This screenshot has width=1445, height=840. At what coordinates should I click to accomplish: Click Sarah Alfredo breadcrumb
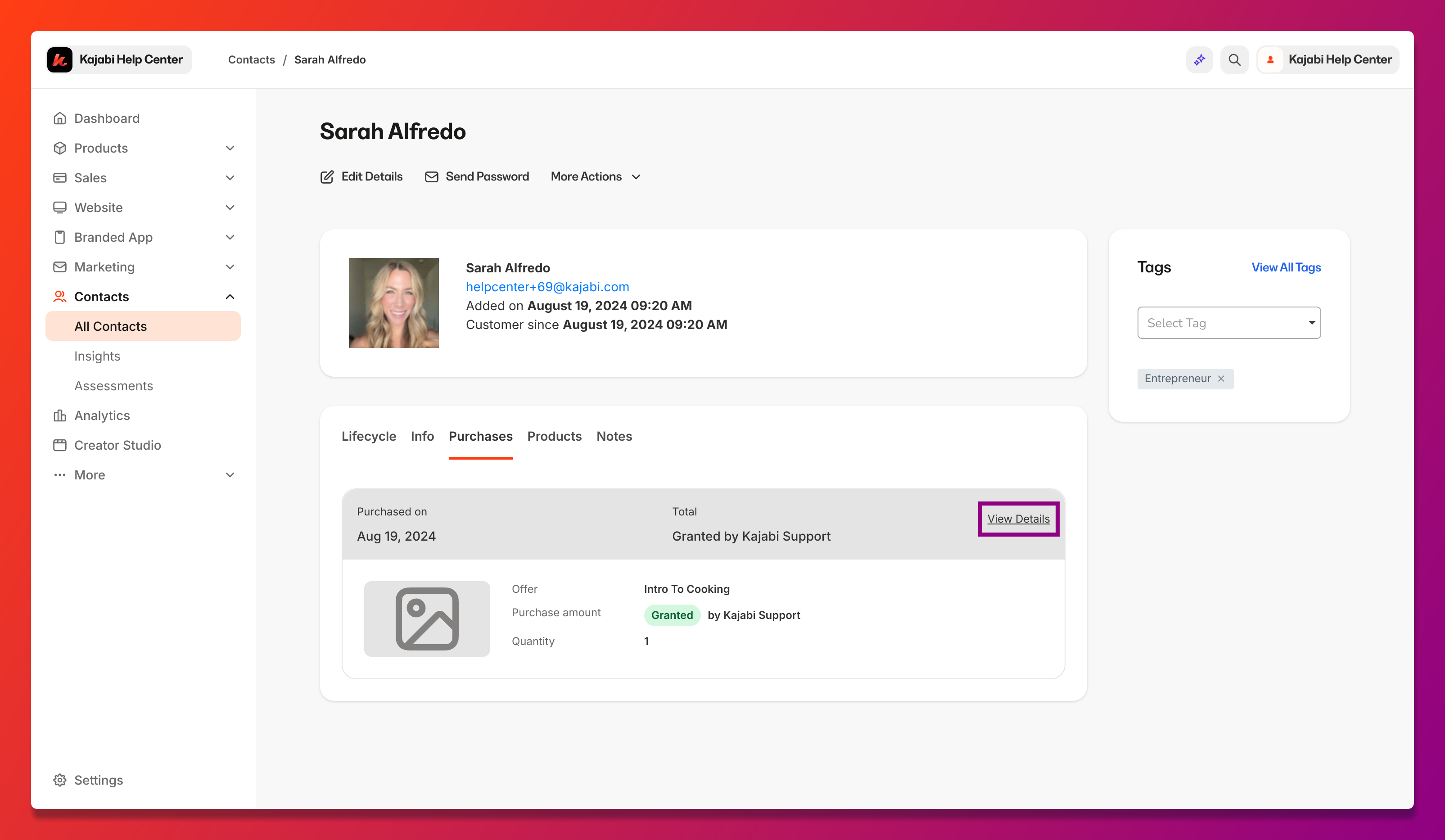[330, 59]
